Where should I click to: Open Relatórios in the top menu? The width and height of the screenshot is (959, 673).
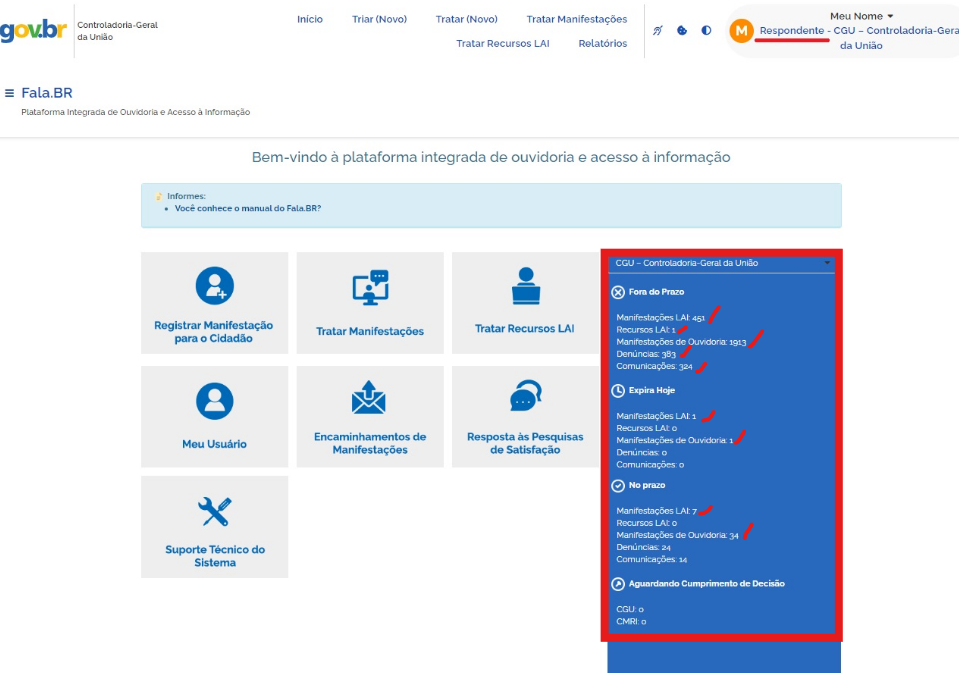[x=602, y=43]
